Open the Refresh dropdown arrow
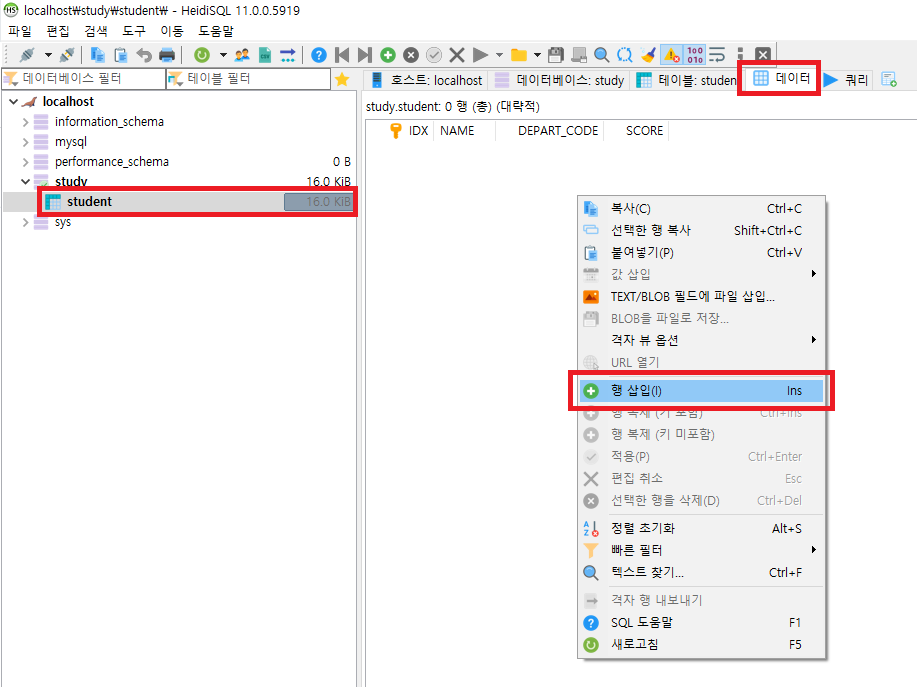917x687 pixels. tap(223, 55)
